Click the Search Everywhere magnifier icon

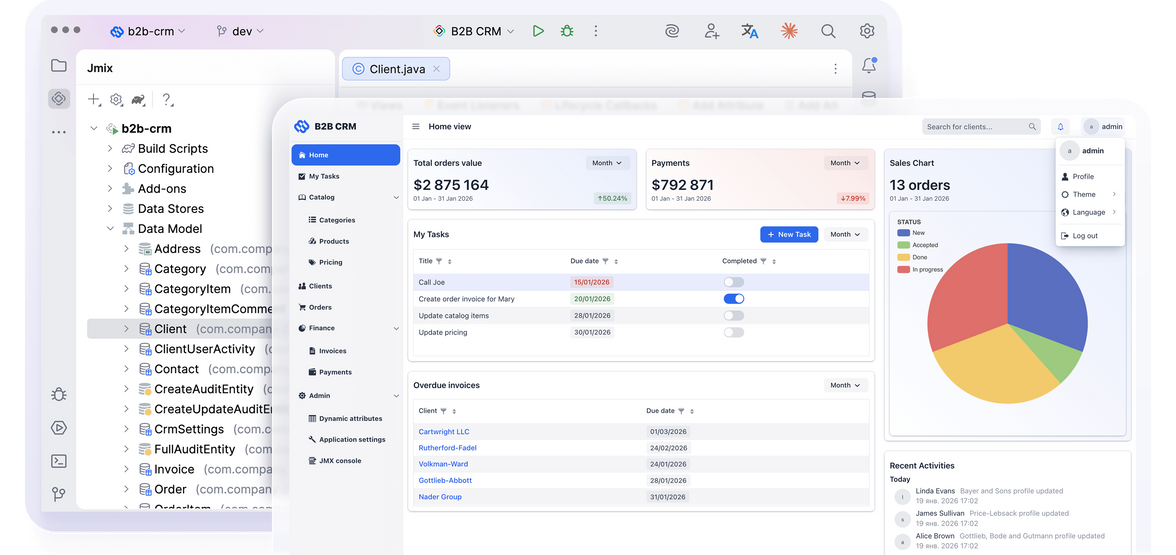(828, 31)
